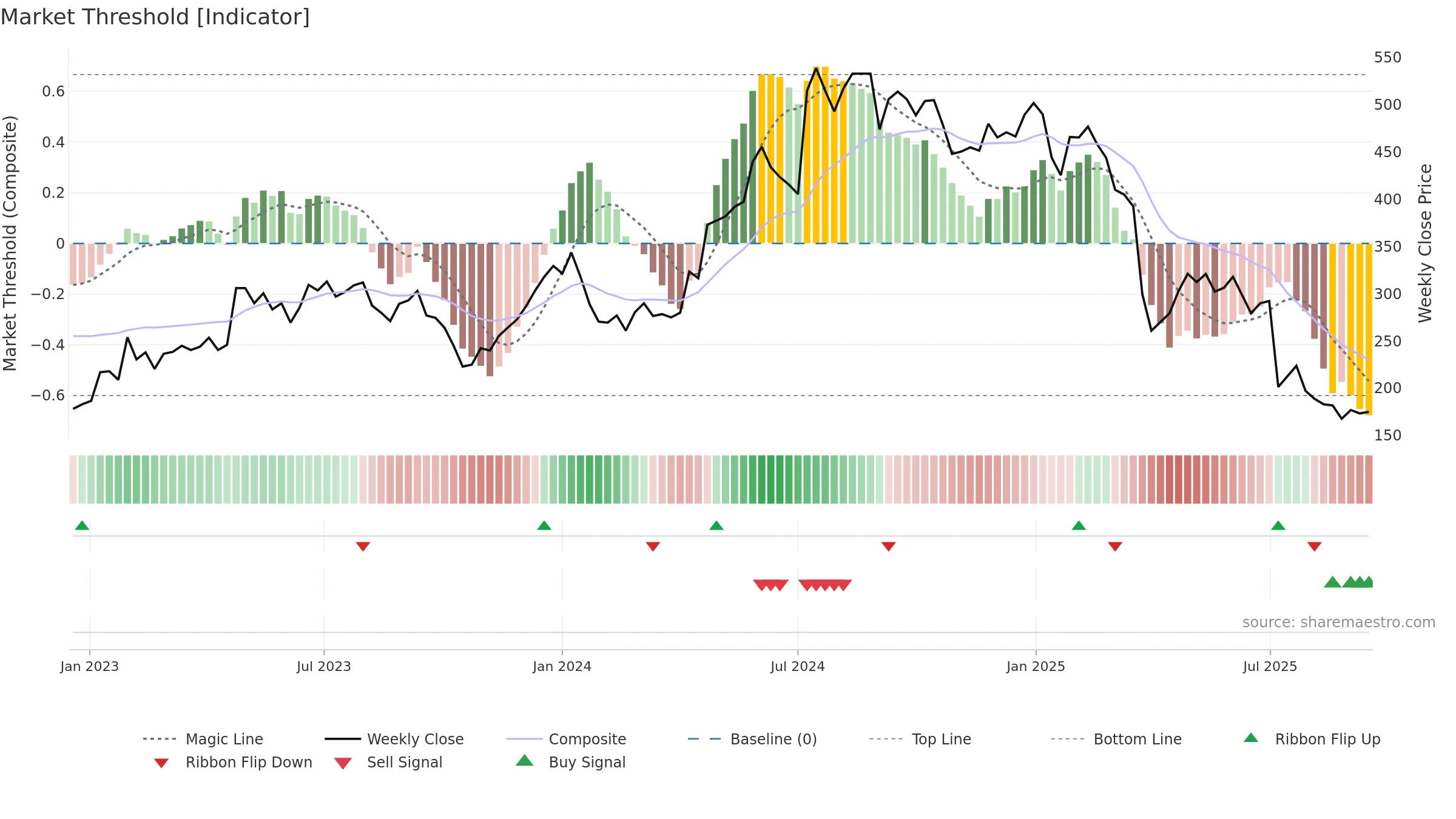Image resolution: width=1456 pixels, height=819 pixels.
Task: Toggle the Sell Signal legend entry
Action: tap(388, 762)
